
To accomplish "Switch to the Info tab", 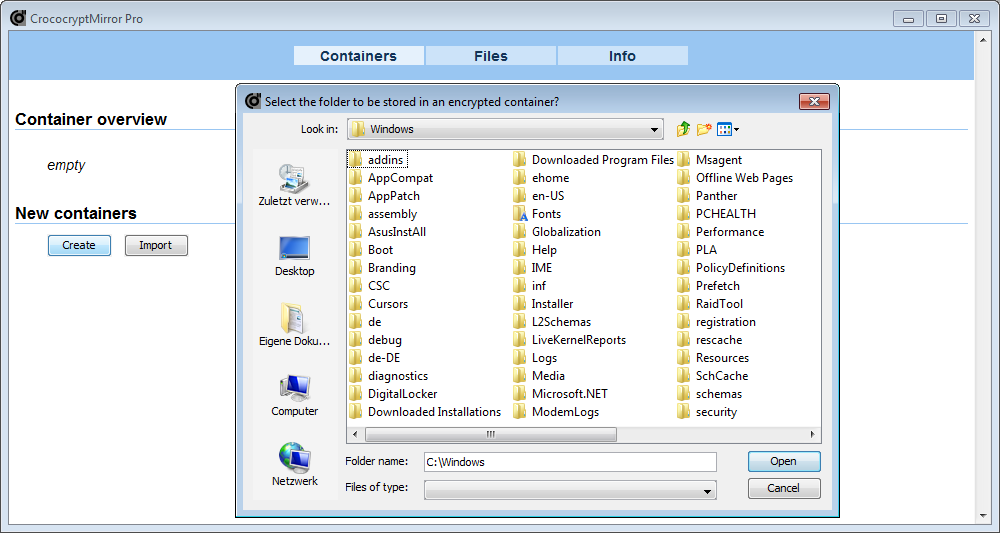I will coord(622,56).
